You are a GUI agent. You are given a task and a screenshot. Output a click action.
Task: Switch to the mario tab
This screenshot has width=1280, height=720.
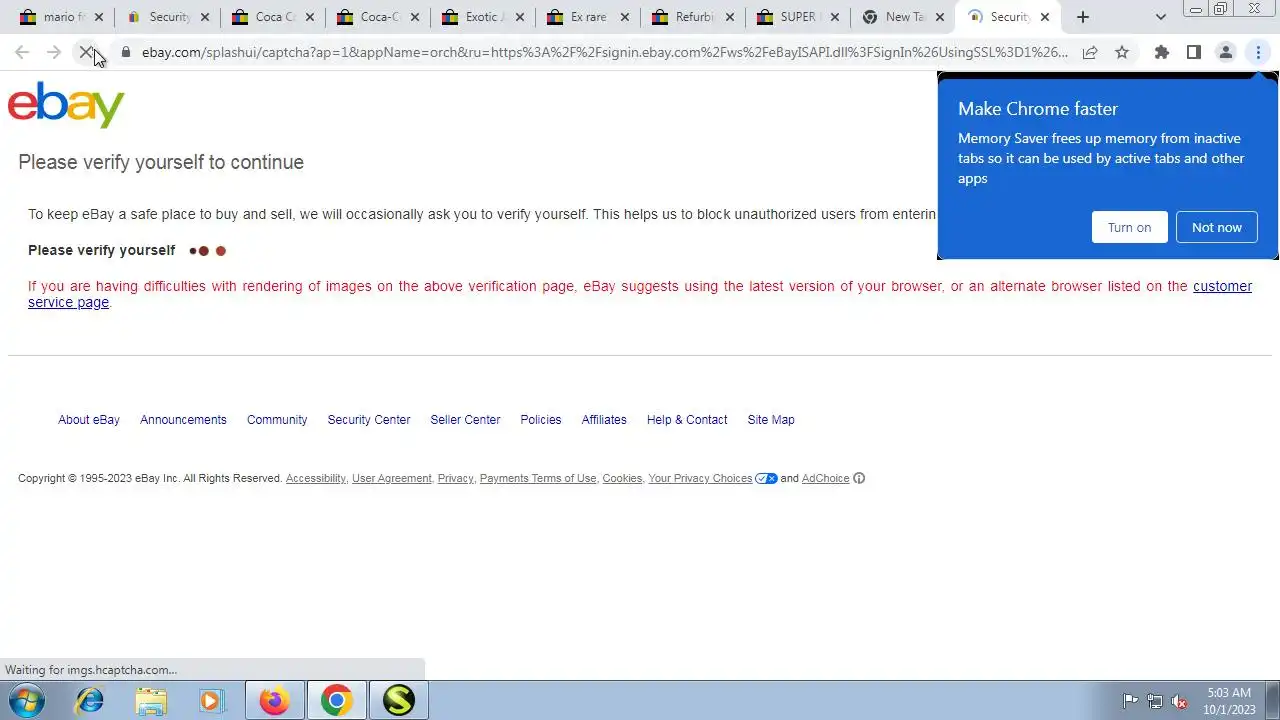click(x=62, y=17)
